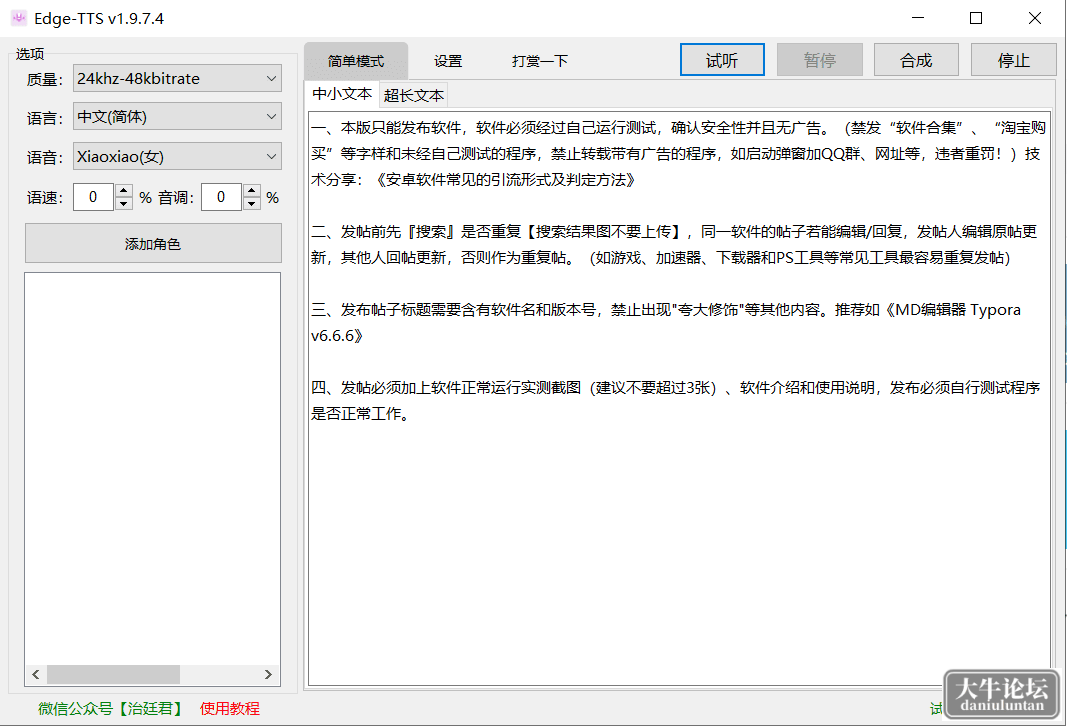1067x726 pixels.
Task: Click the role list left scroll arrow
Action: click(x=36, y=674)
